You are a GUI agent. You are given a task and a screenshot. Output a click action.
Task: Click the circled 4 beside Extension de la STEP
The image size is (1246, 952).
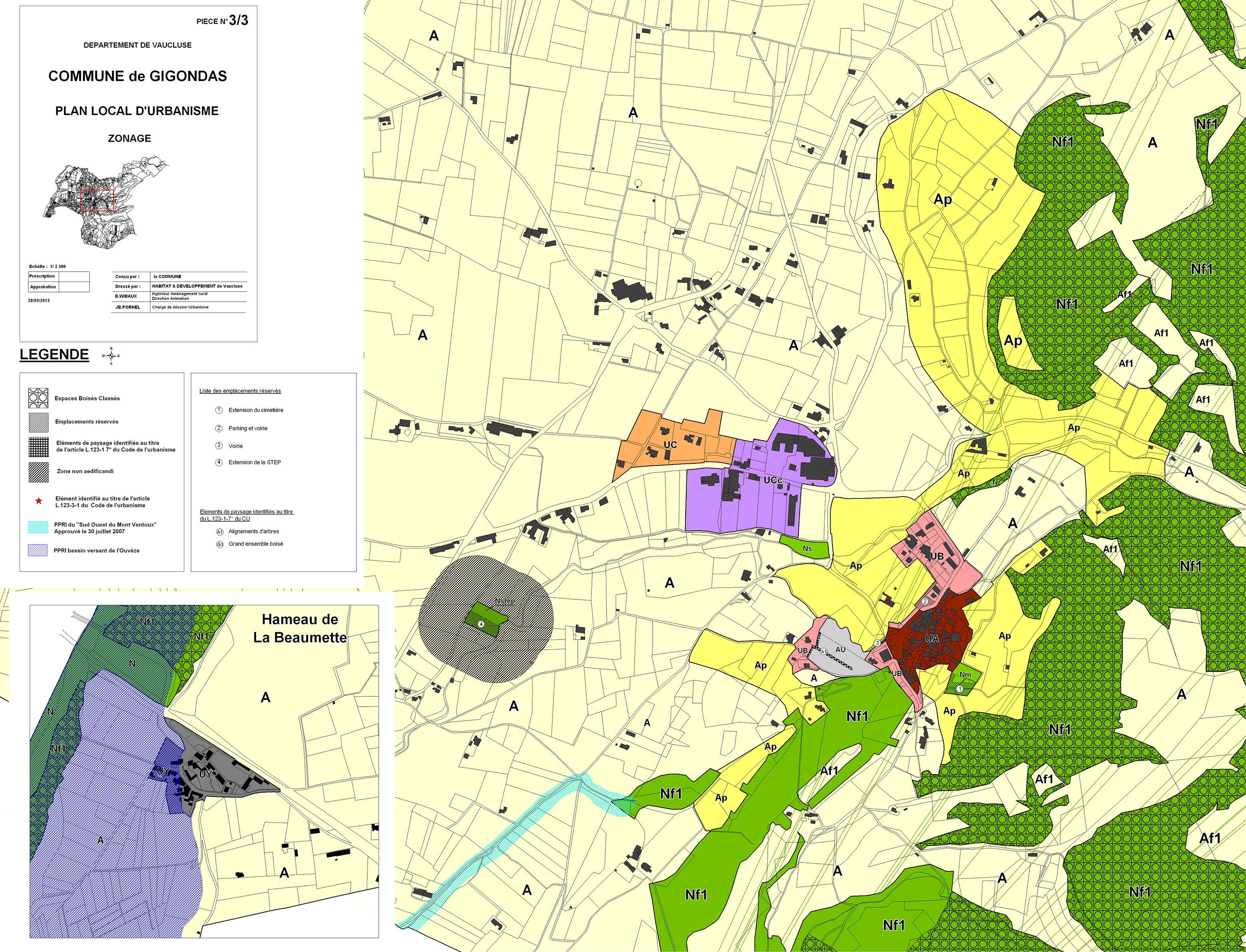pyautogui.click(x=219, y=462)
